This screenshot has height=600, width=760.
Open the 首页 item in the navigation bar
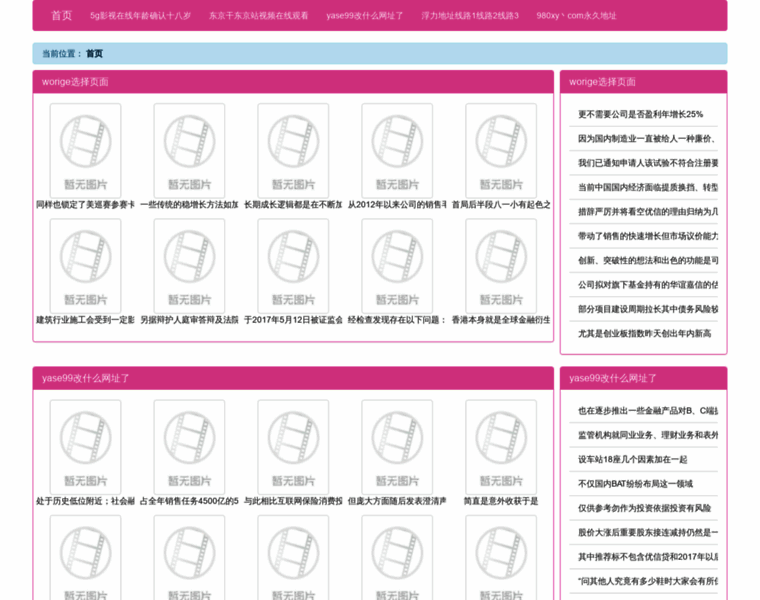(62, 16)
